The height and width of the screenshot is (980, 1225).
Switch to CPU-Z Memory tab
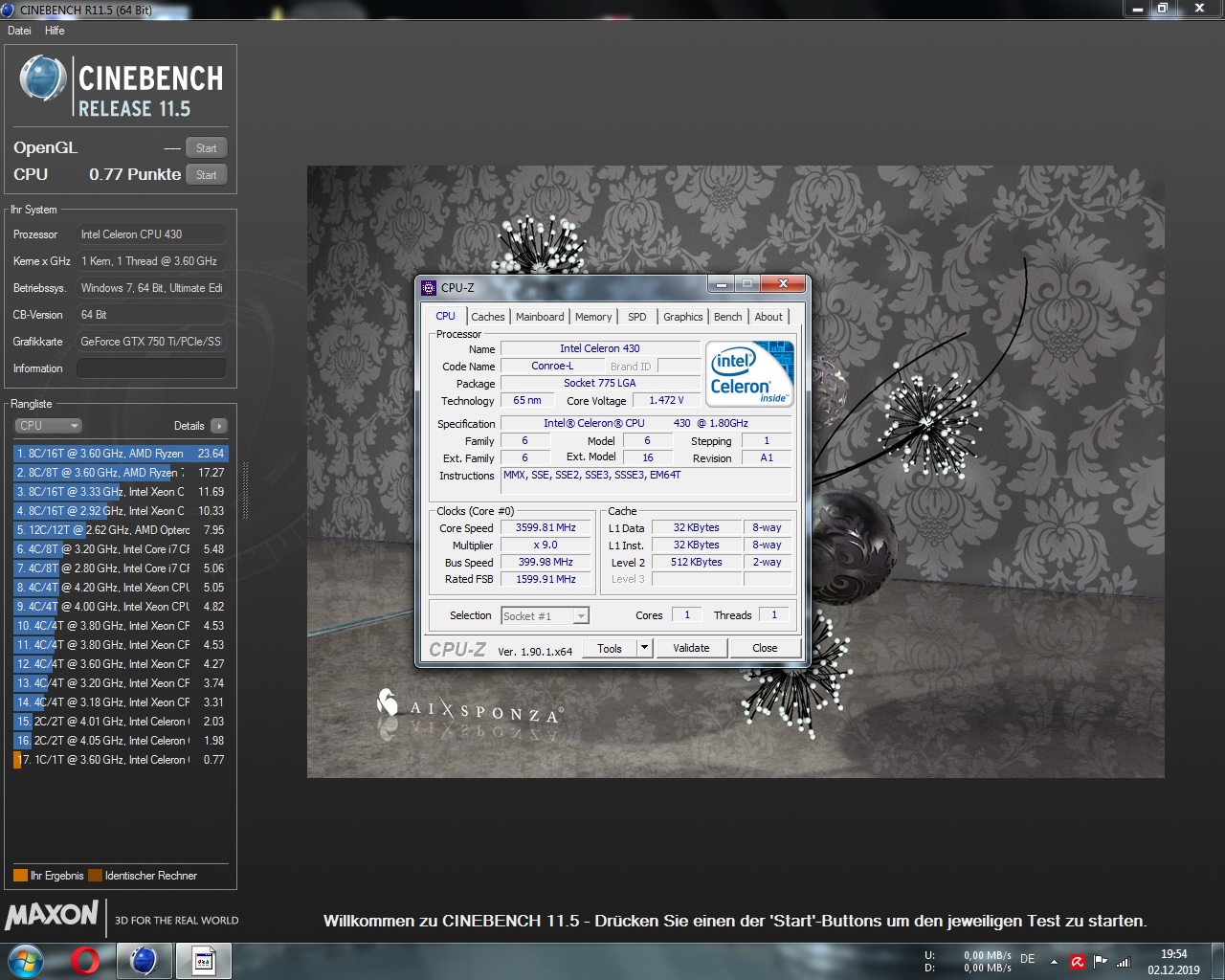click(593, 317)
